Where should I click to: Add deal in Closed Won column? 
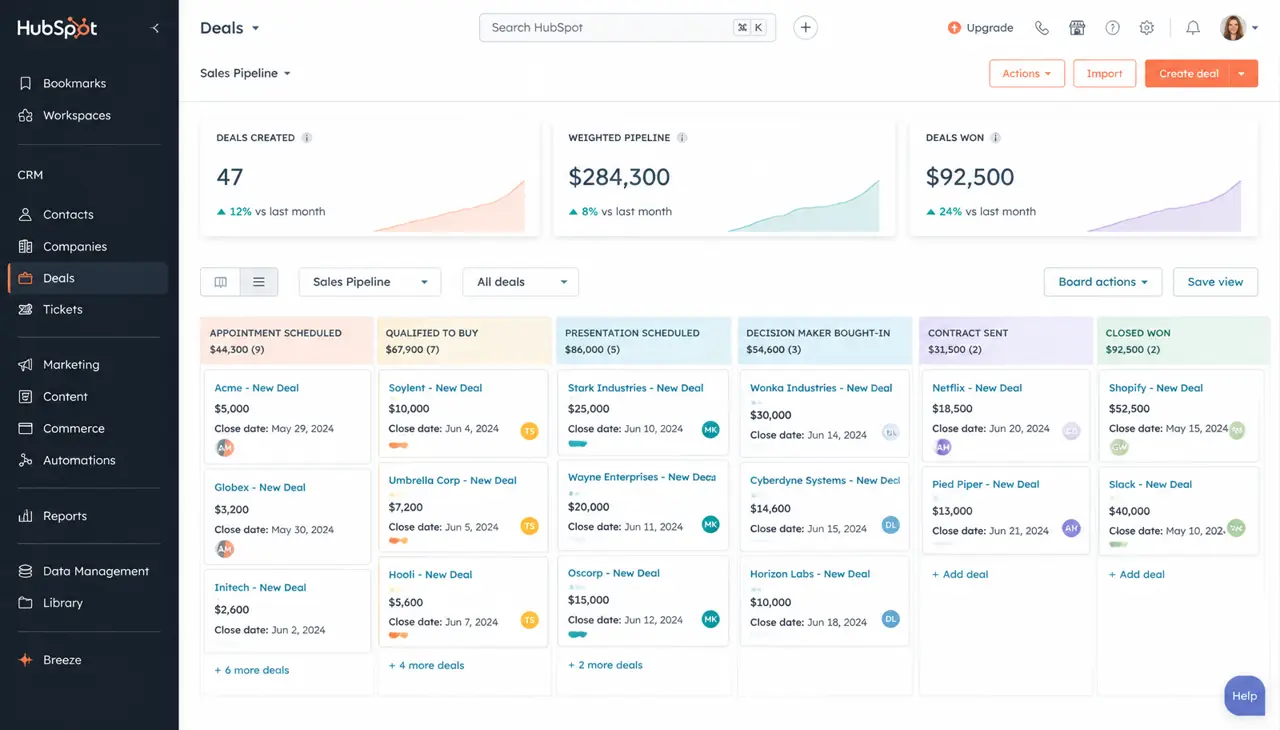click(1137, 574)
